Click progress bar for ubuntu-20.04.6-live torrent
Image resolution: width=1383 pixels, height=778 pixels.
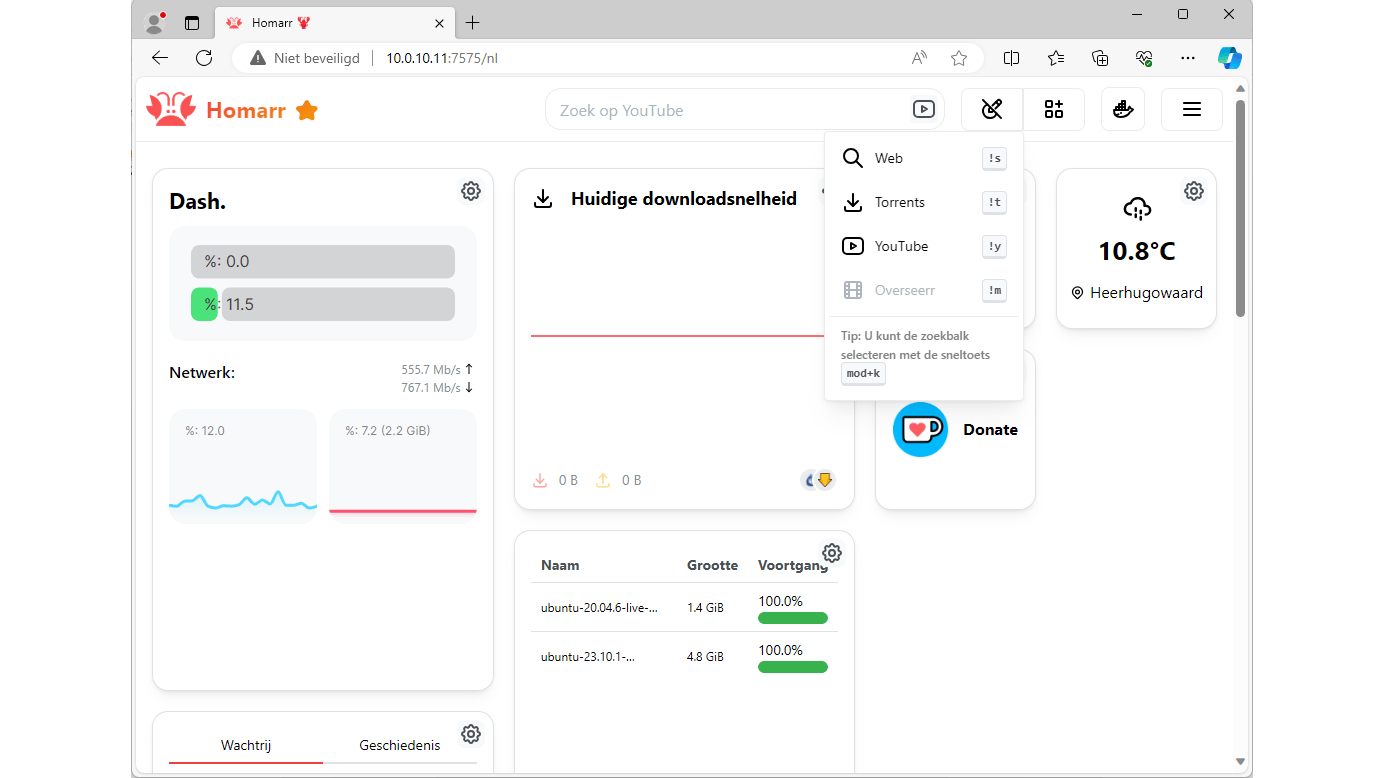click(793, 618)
